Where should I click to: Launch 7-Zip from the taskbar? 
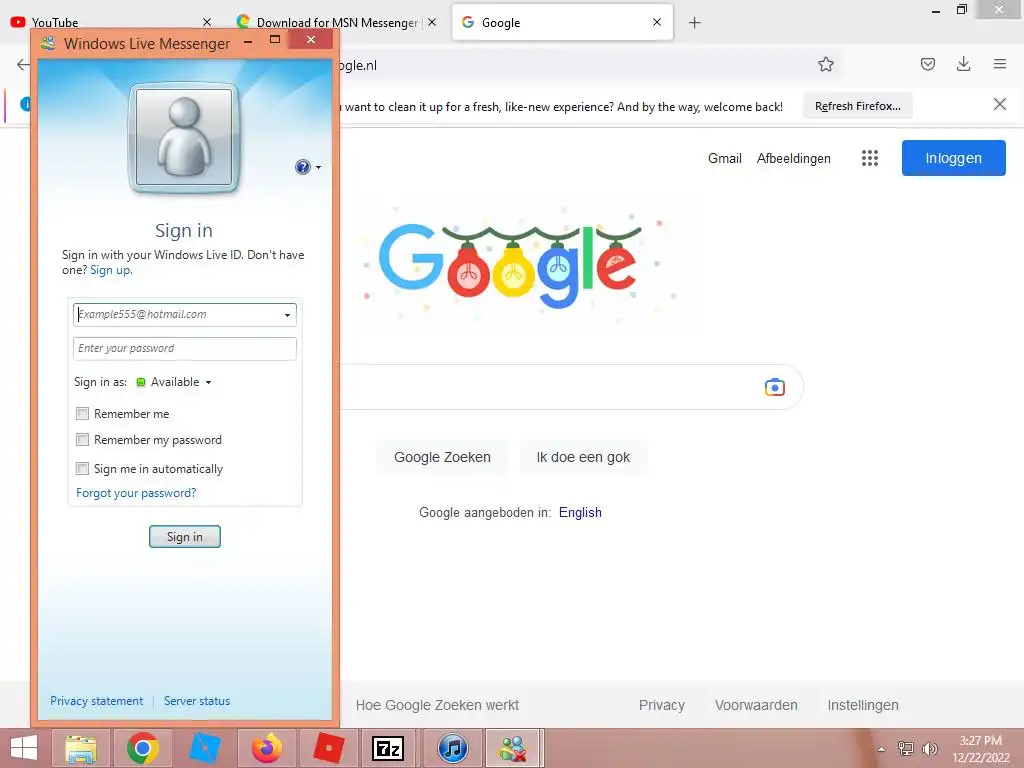click(x=388, y=748)
